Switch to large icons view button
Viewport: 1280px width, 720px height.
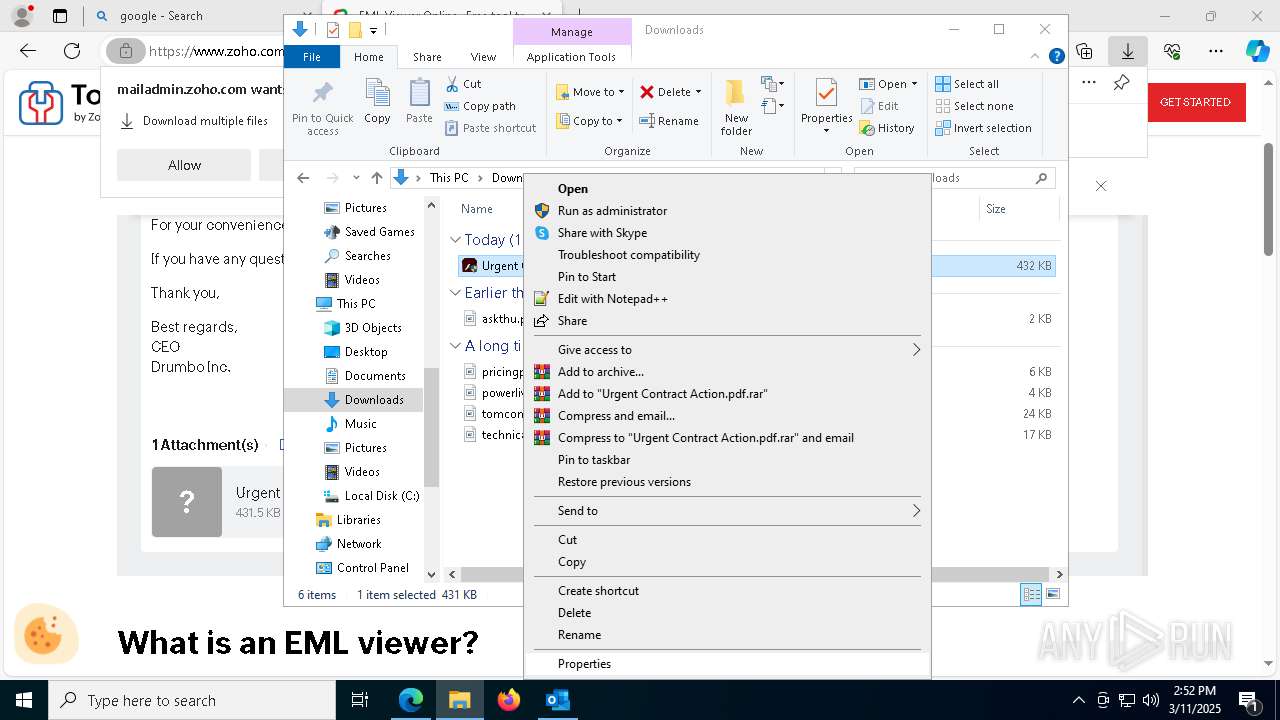tap(1052, 595)
